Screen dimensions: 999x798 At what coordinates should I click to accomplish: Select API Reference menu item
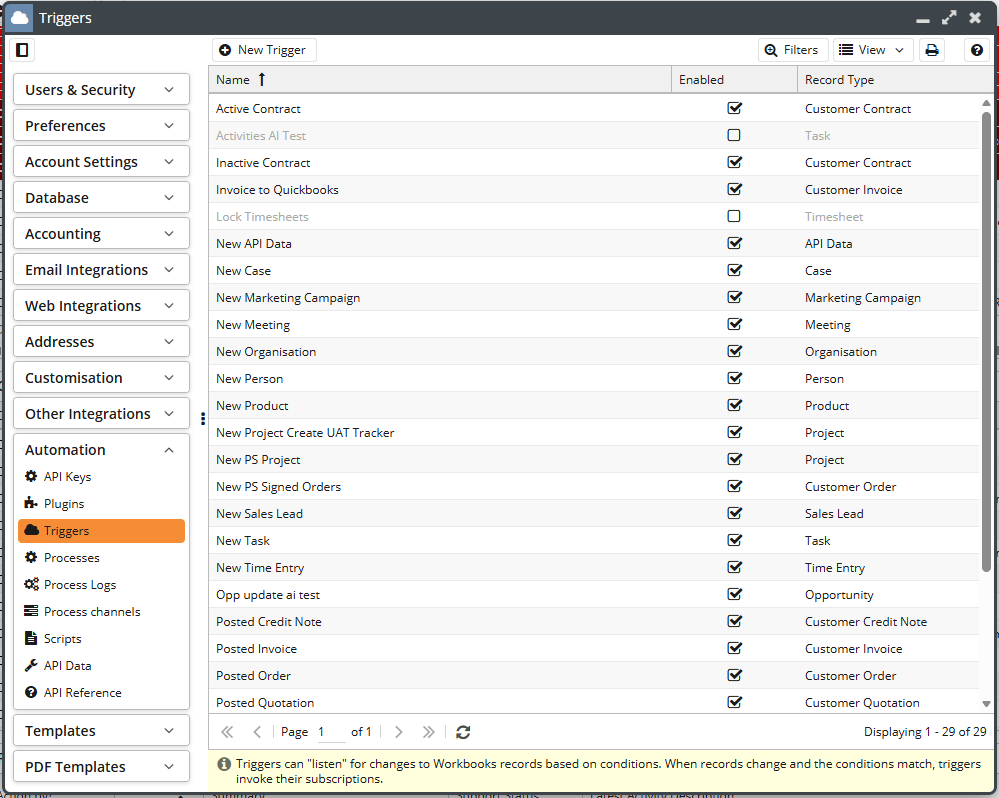[82, 693]
